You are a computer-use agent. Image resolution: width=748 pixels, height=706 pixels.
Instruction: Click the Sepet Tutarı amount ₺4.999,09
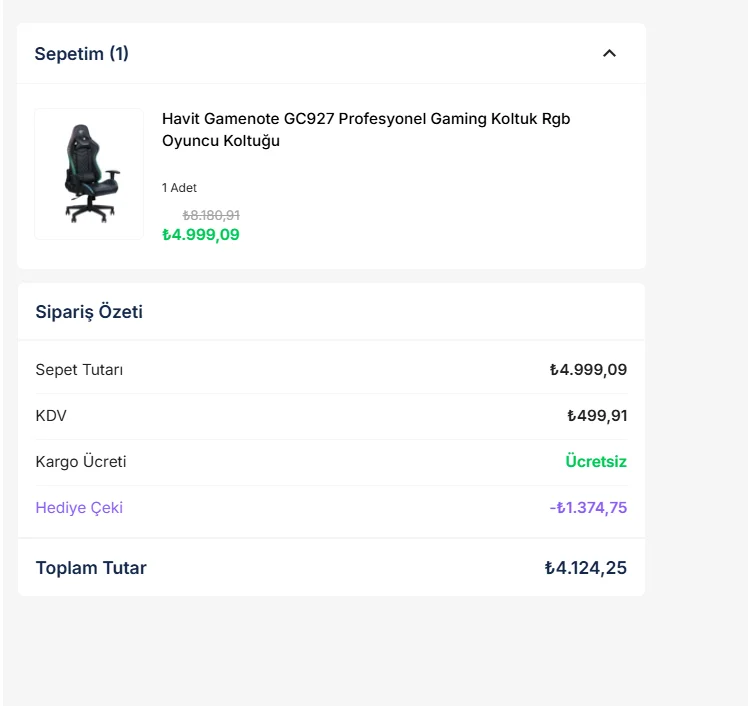[x=588, y=370]
